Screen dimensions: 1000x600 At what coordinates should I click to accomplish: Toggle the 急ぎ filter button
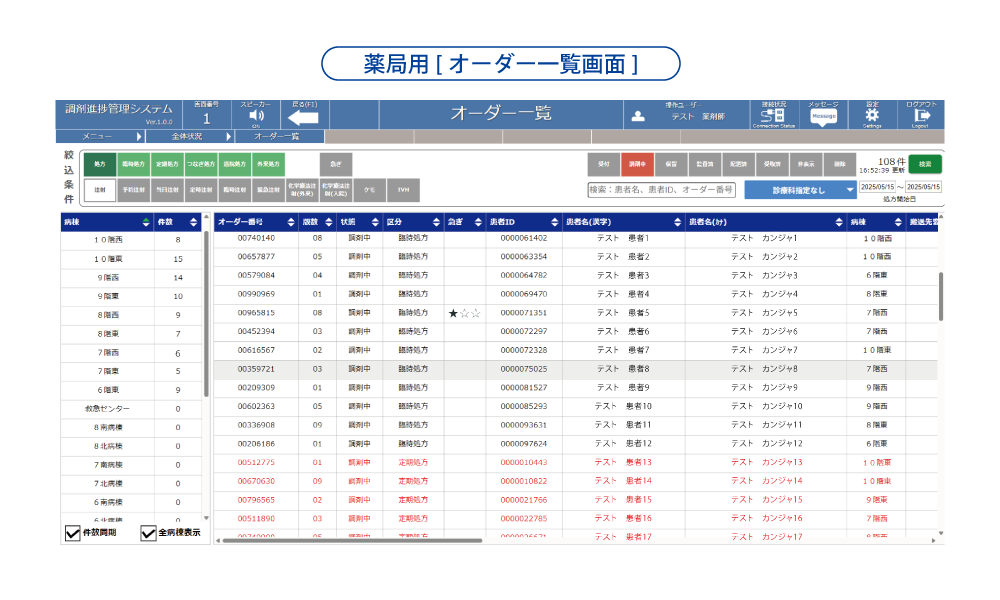coord(336,165)
